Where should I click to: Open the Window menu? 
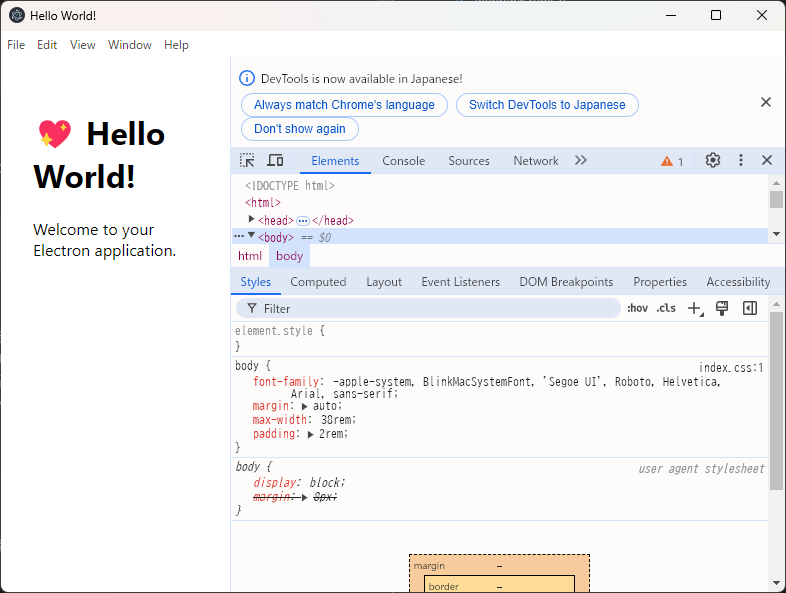(130, 45)
